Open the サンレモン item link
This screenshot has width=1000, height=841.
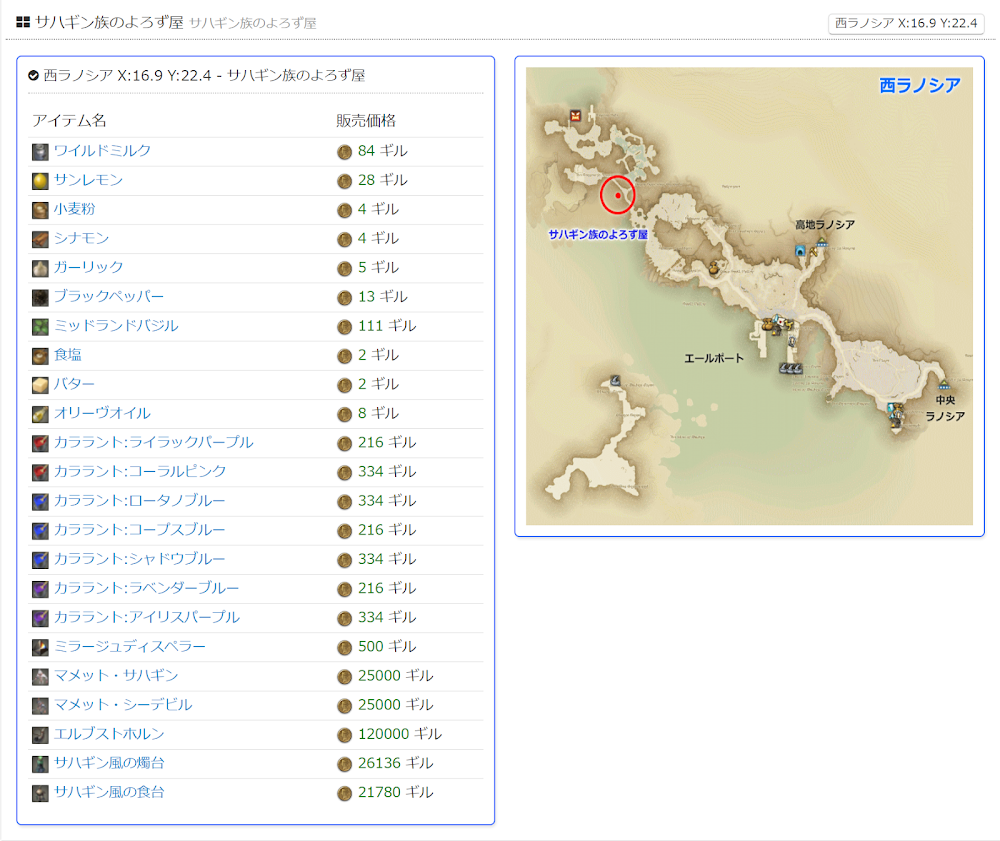[88, 180]
